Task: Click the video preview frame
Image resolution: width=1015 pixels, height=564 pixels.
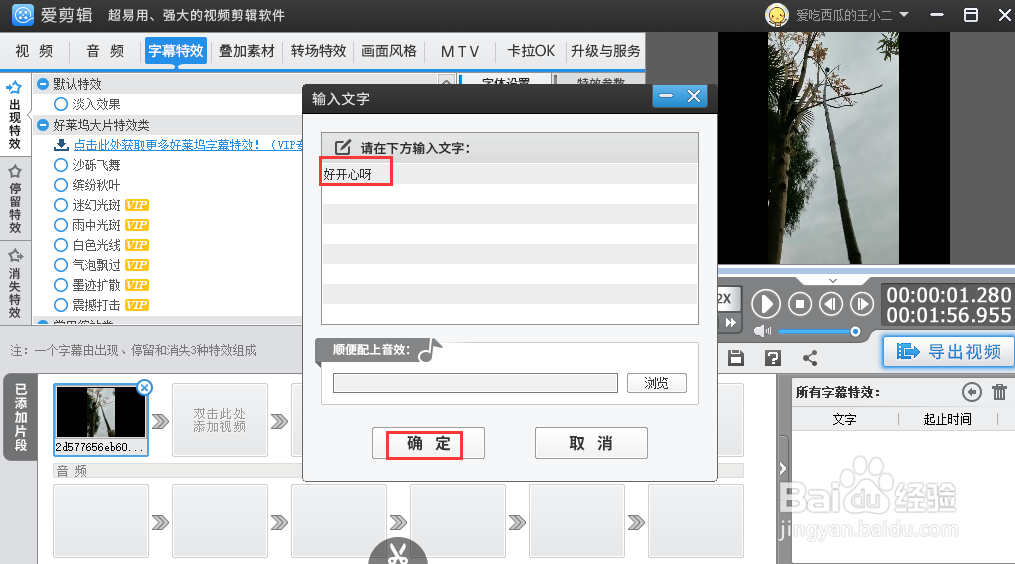Action: pyautogui.click(x=833, y=148)
